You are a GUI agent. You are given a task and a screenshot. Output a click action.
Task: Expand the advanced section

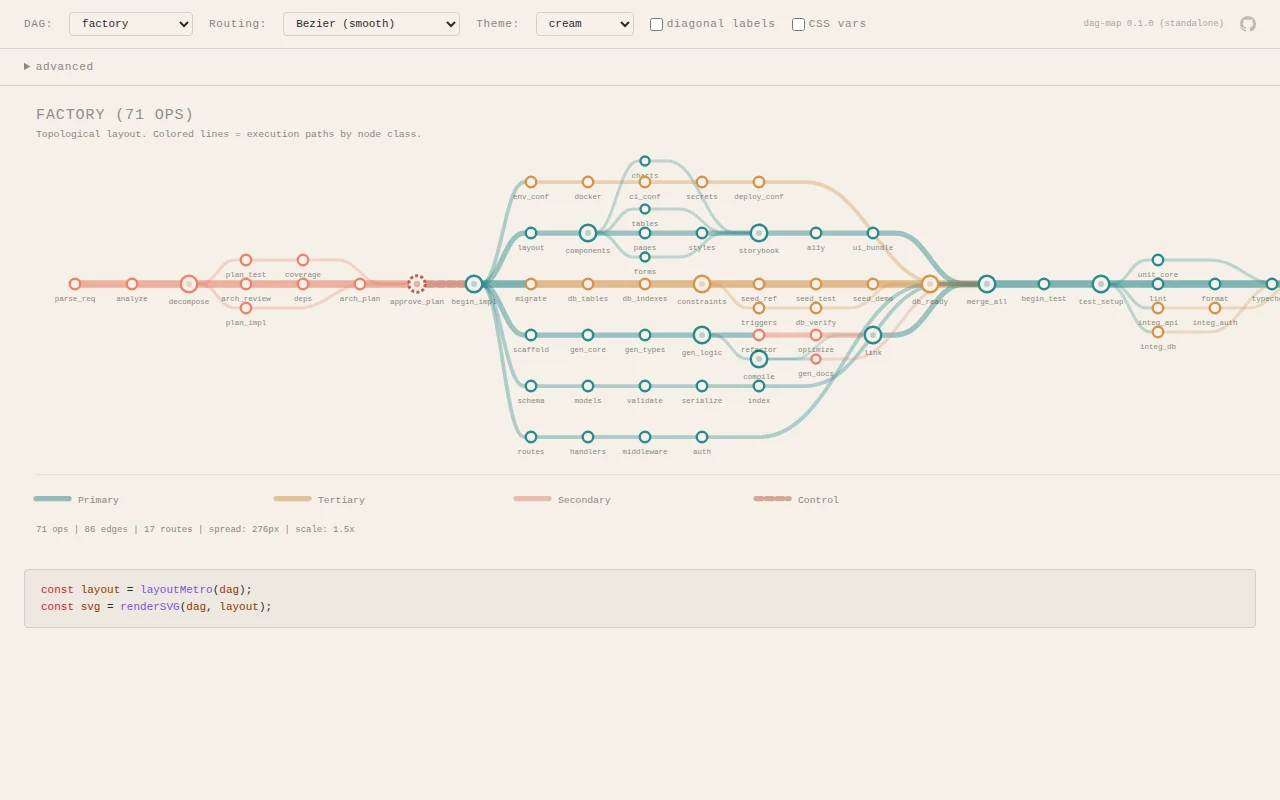[59, 67]
